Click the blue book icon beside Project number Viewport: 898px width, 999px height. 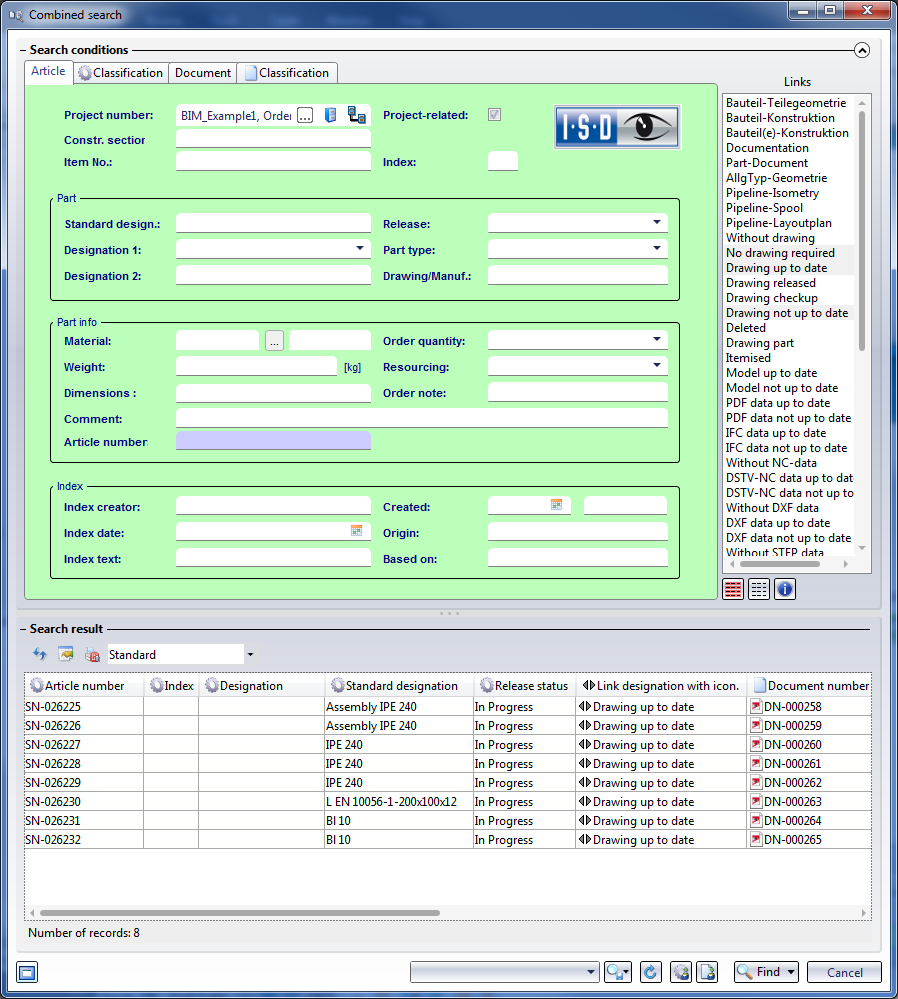pos(331,115)
